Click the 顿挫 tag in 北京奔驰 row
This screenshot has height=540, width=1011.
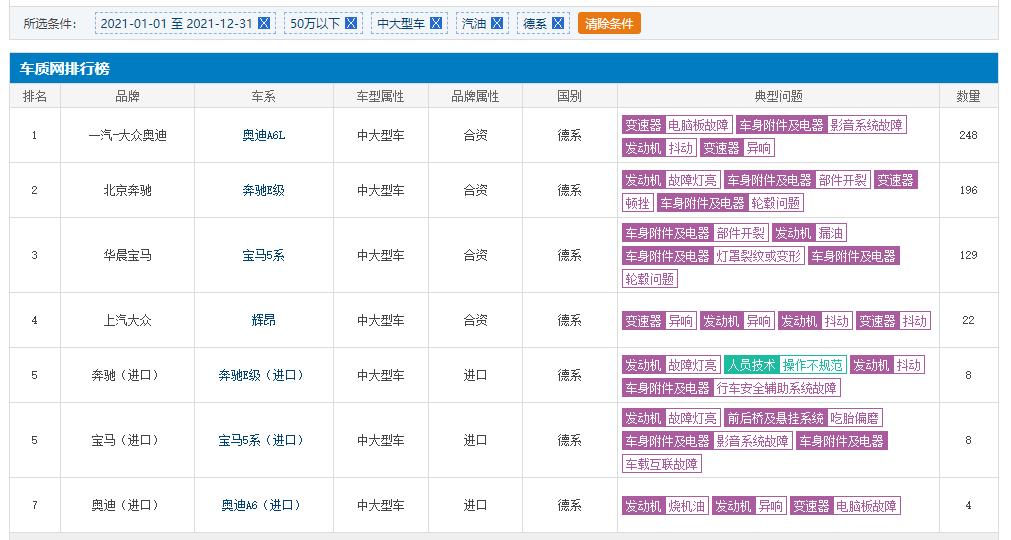click(638, 203)
